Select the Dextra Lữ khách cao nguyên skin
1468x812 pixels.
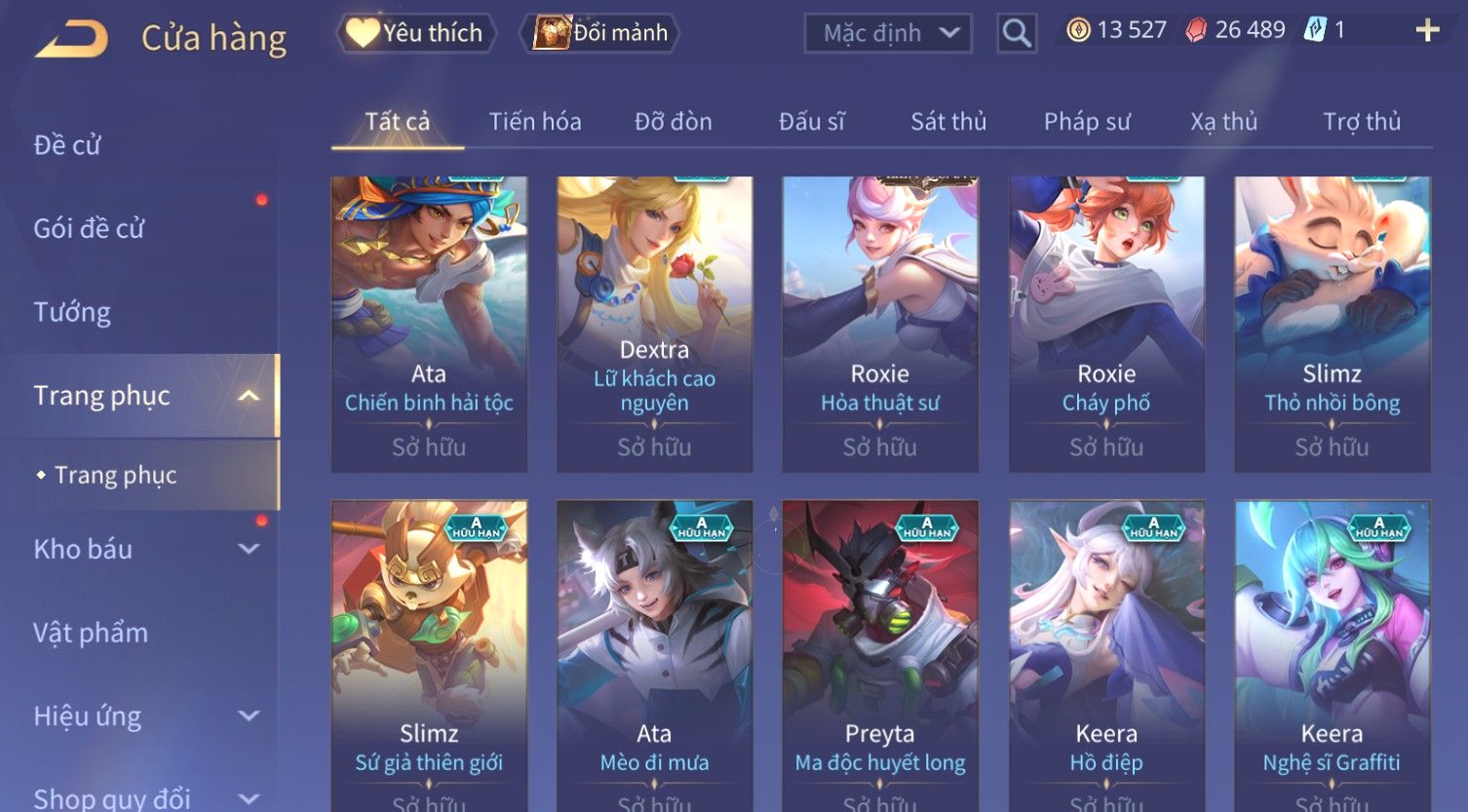pos(654,325)
